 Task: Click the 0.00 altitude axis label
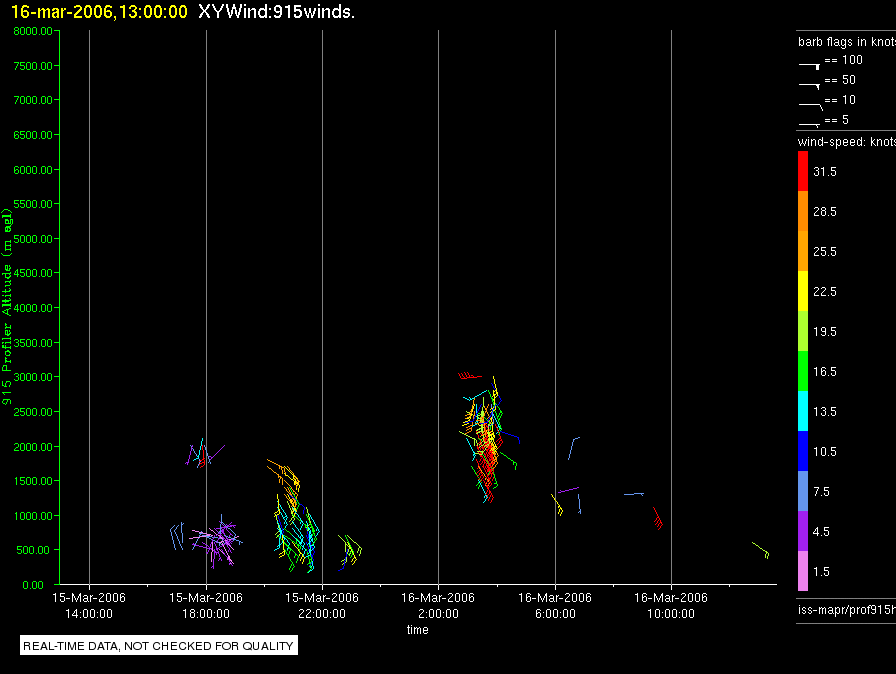point(33,585)
